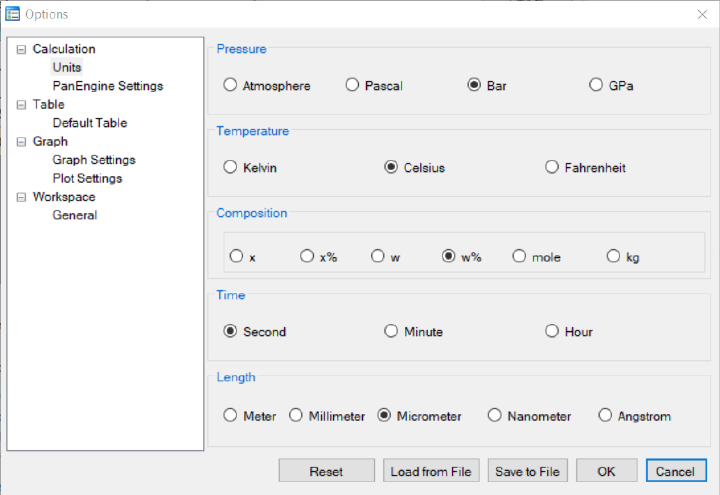Image resolution: width=720 pixels, height=495 pixels.
Task: Click the Reset button
Action: (x=326, y=471)
